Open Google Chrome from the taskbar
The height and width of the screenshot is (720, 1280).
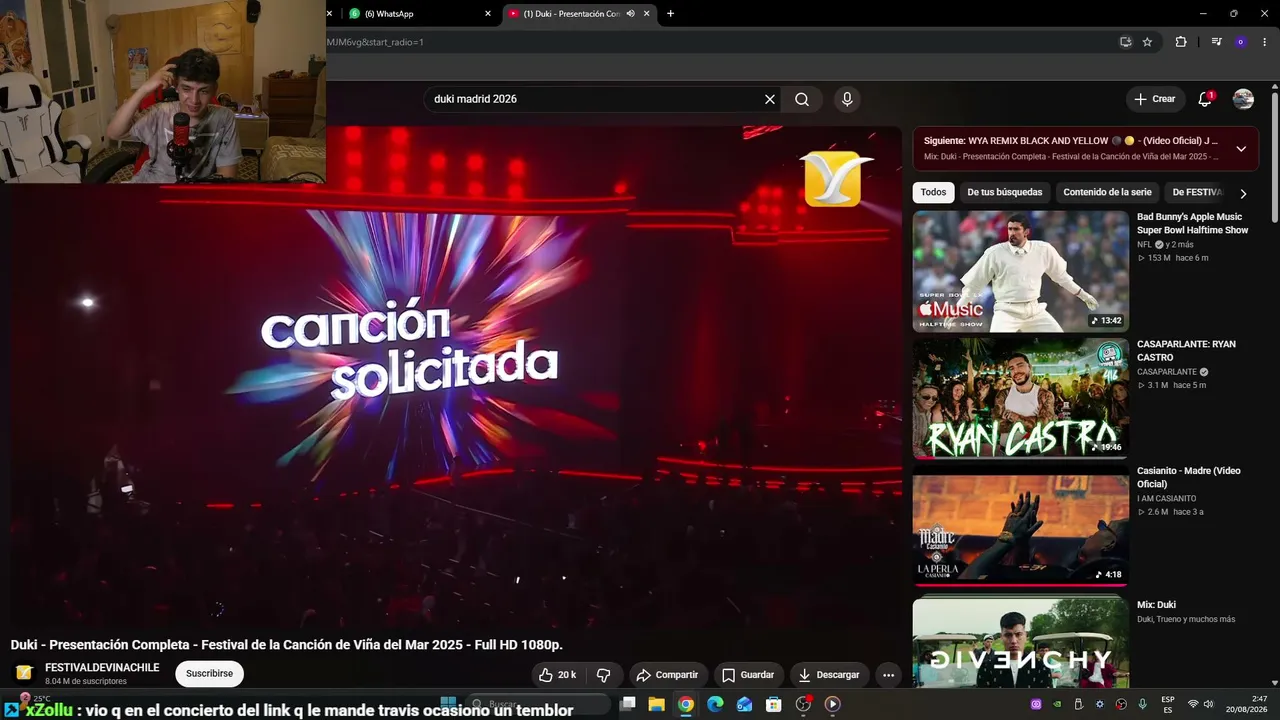pyautogui.click(x=685, y=704)
